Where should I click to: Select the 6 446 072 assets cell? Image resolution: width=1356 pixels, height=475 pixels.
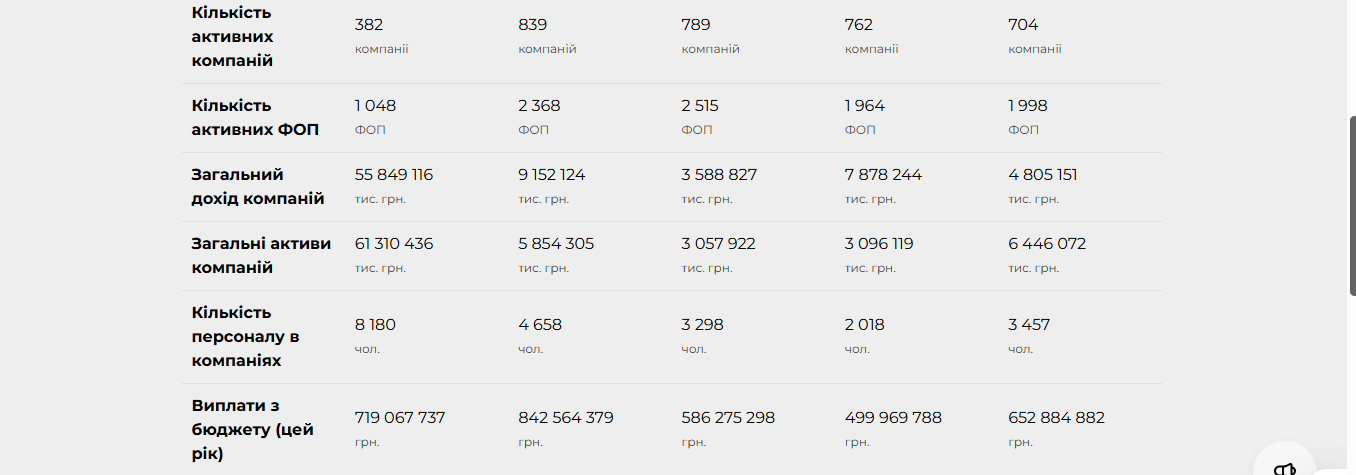[1047, 255]
